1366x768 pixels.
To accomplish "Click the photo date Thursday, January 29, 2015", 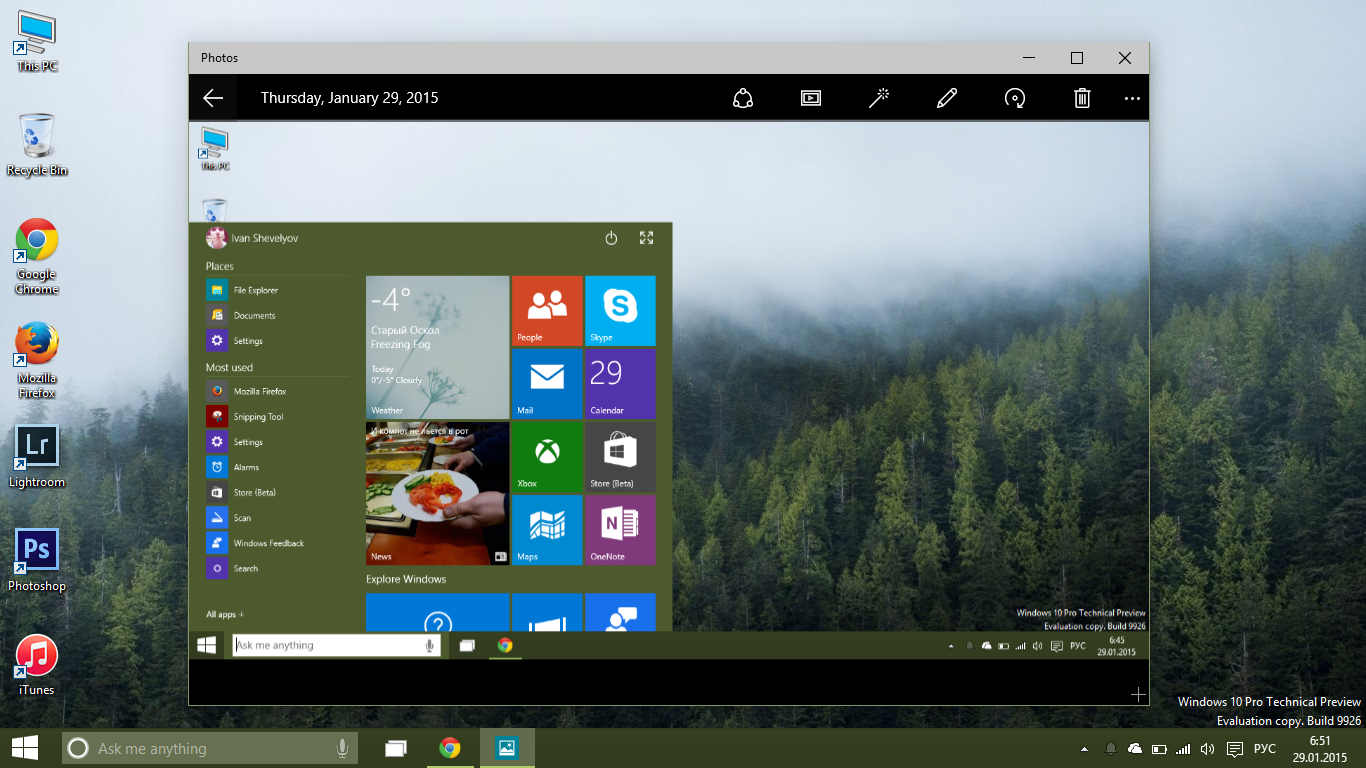I will (350, 98).
